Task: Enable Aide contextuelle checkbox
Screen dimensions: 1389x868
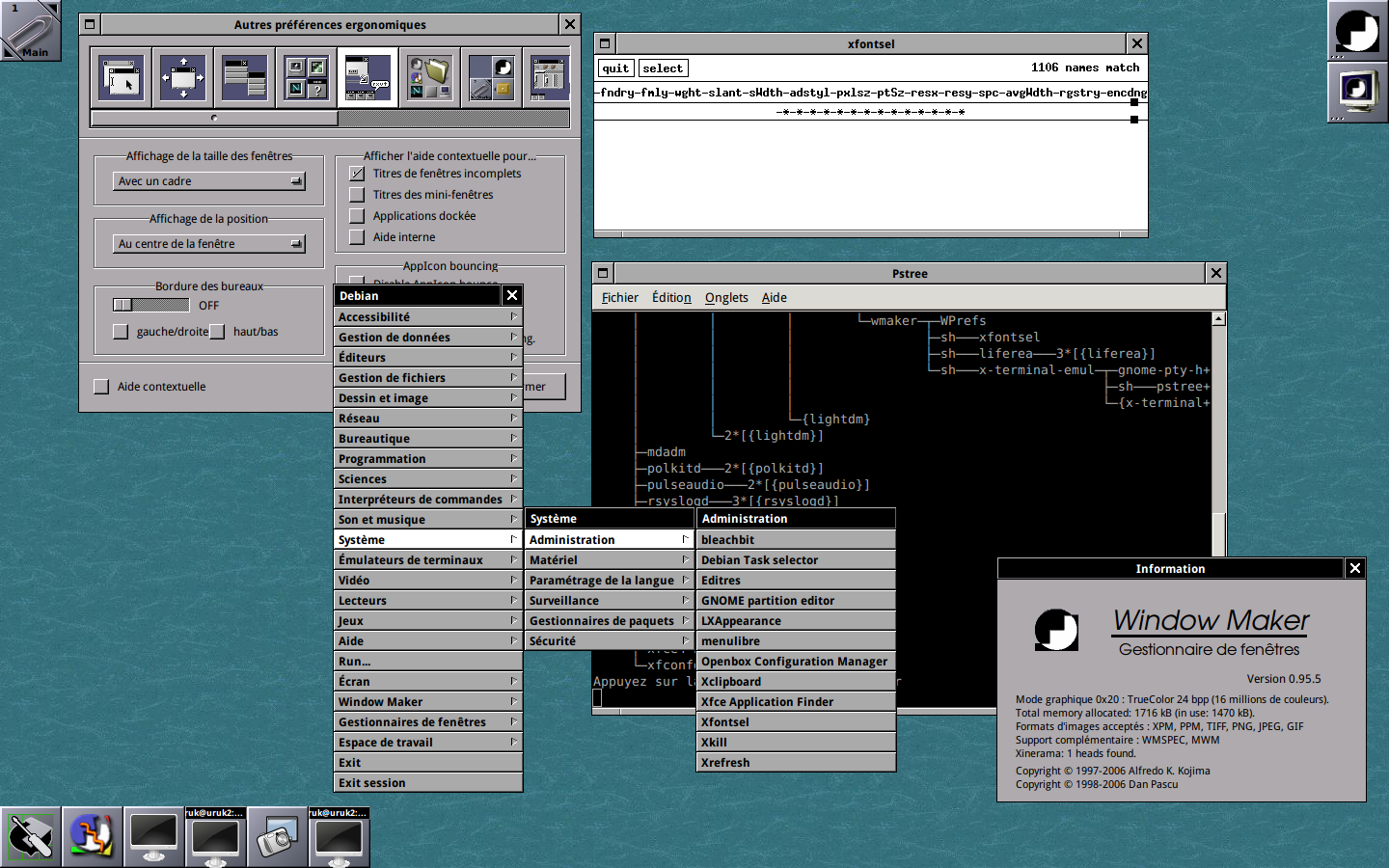Action: pyautogui.click(x=101, y=387)
